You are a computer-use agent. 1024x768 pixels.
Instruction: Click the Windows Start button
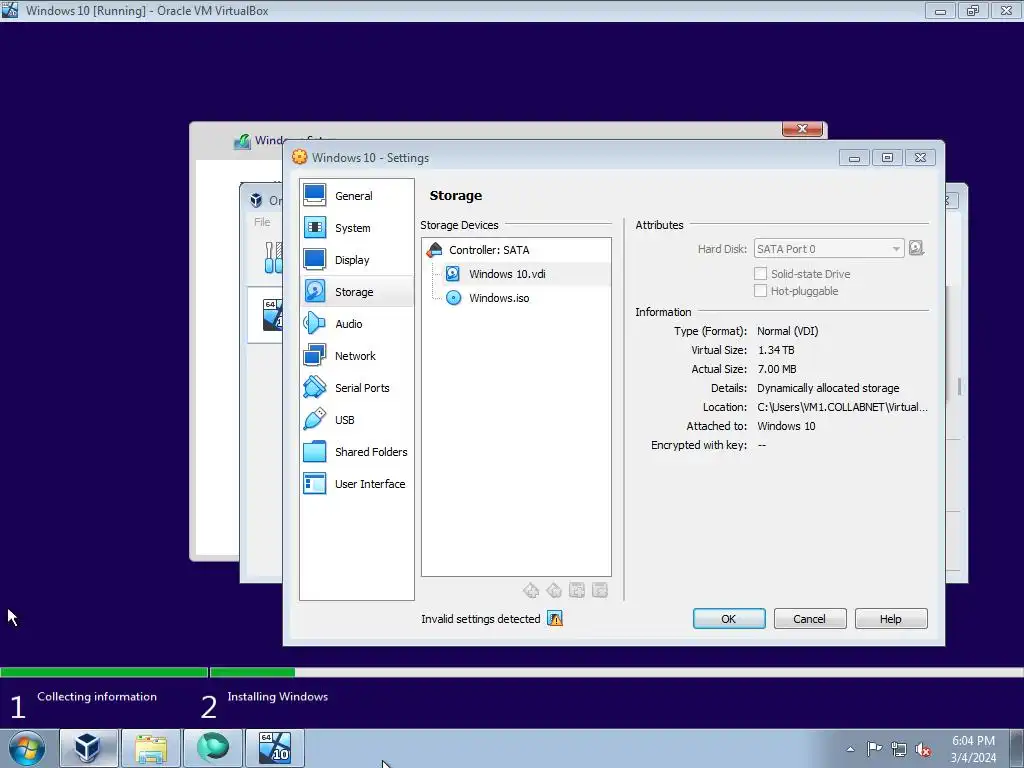point(27,748)
